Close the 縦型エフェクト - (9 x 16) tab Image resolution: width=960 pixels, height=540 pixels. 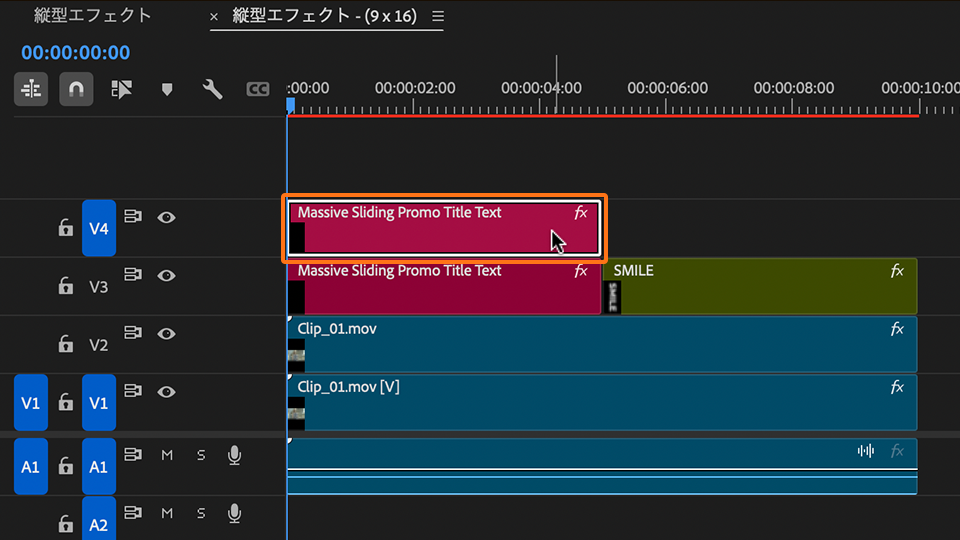[x=214, y=17]
